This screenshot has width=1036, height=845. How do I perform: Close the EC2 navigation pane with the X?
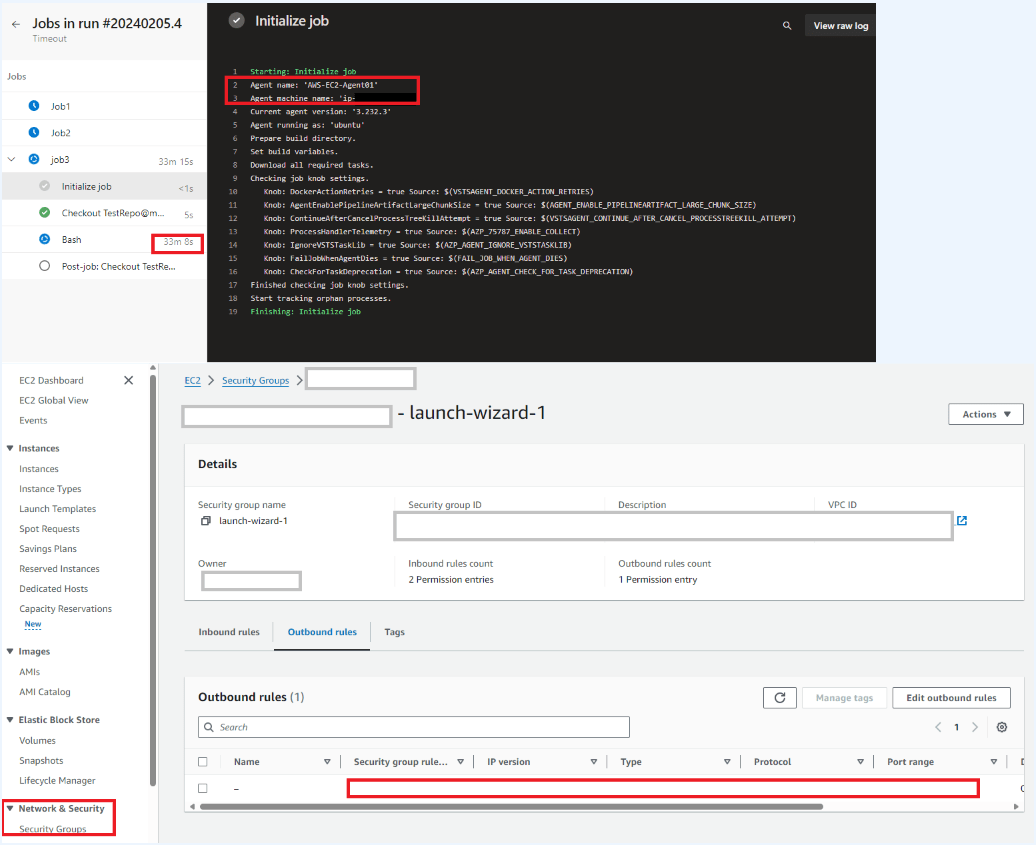tap(128, 380)
